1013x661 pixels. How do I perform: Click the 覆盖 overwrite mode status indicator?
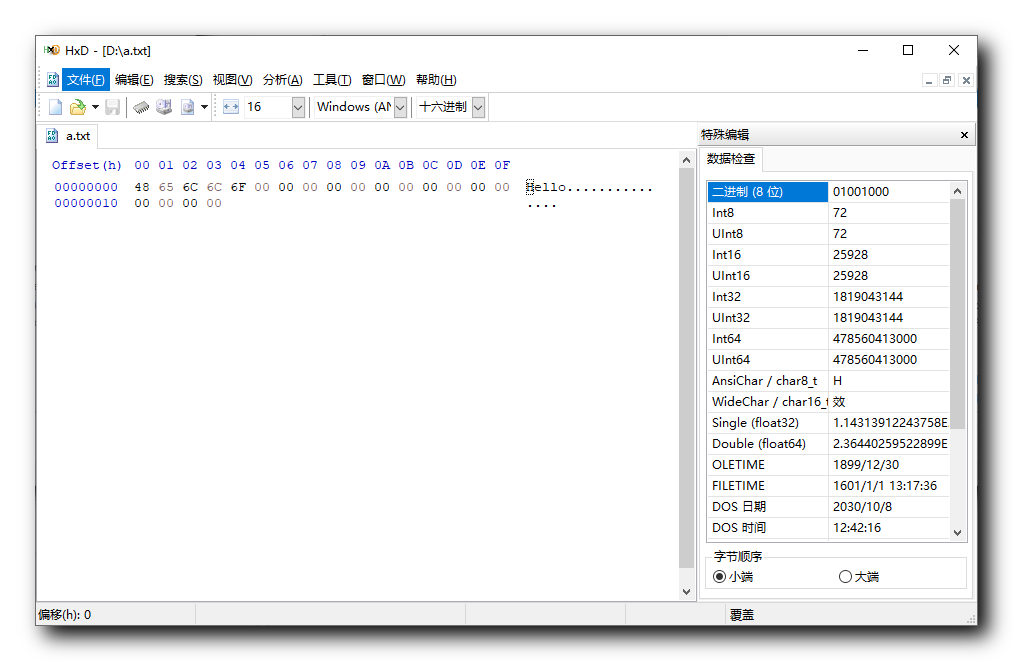(742, 615)
